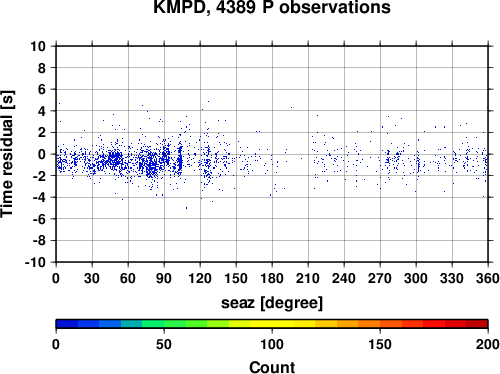
Task: Click the y-axis tick label -10
Action: 35,262
